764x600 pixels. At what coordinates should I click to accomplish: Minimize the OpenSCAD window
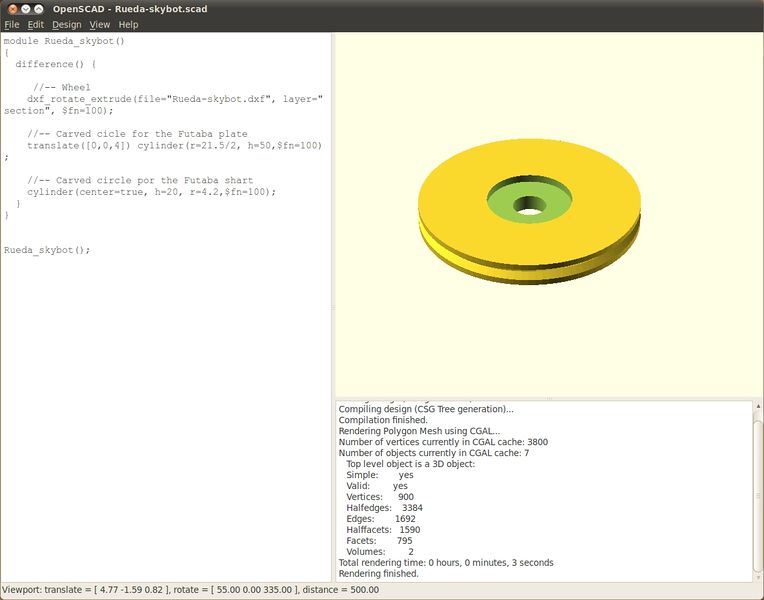point(26,8)
